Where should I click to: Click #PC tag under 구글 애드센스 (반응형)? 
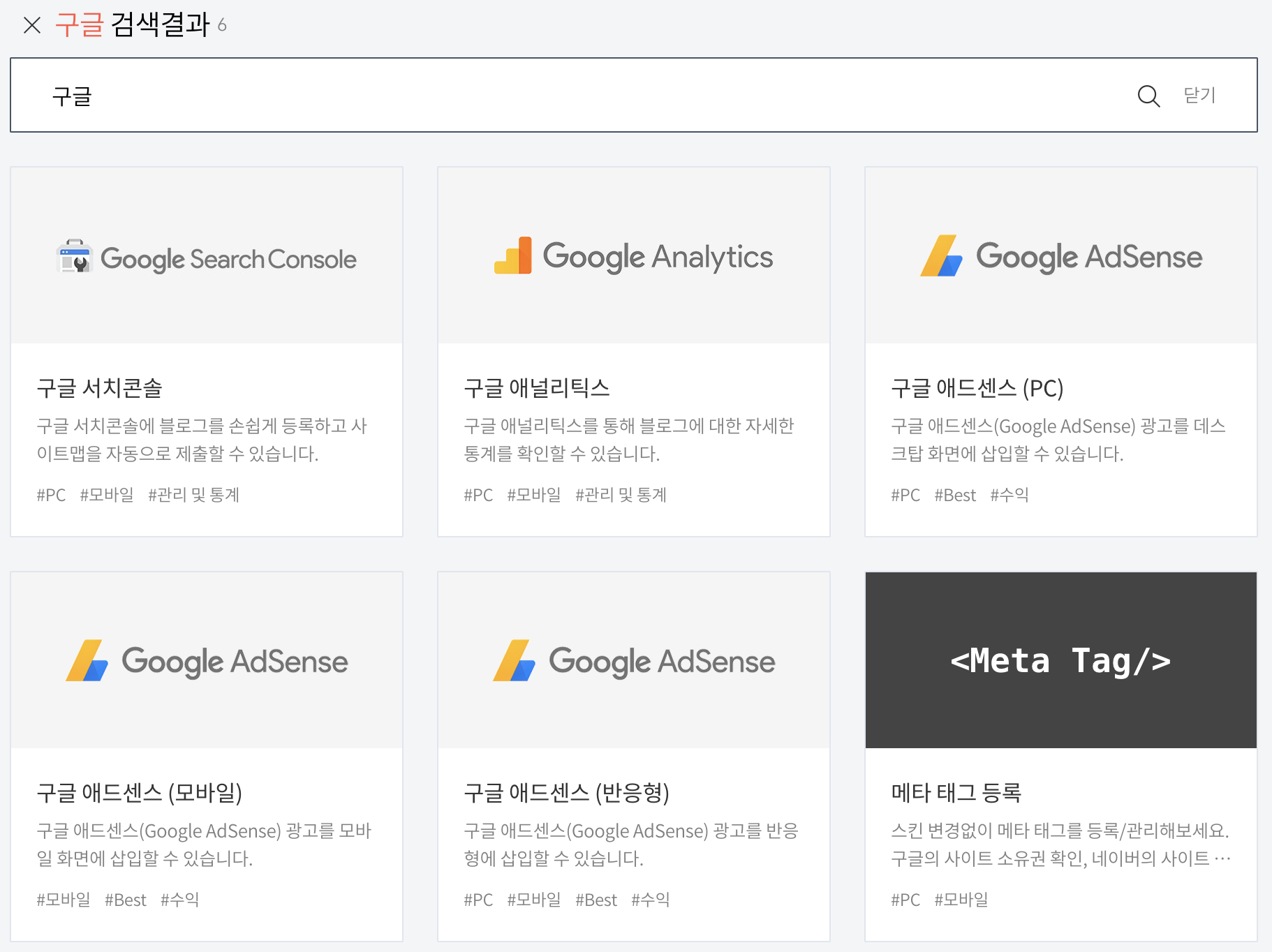(478, 900)
